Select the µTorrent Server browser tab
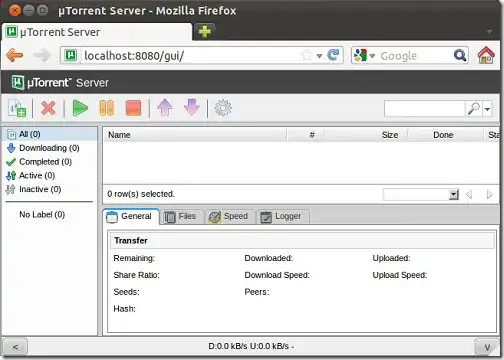Image resolution: width=504 pixels, height=360 pixels. (97, 32)
